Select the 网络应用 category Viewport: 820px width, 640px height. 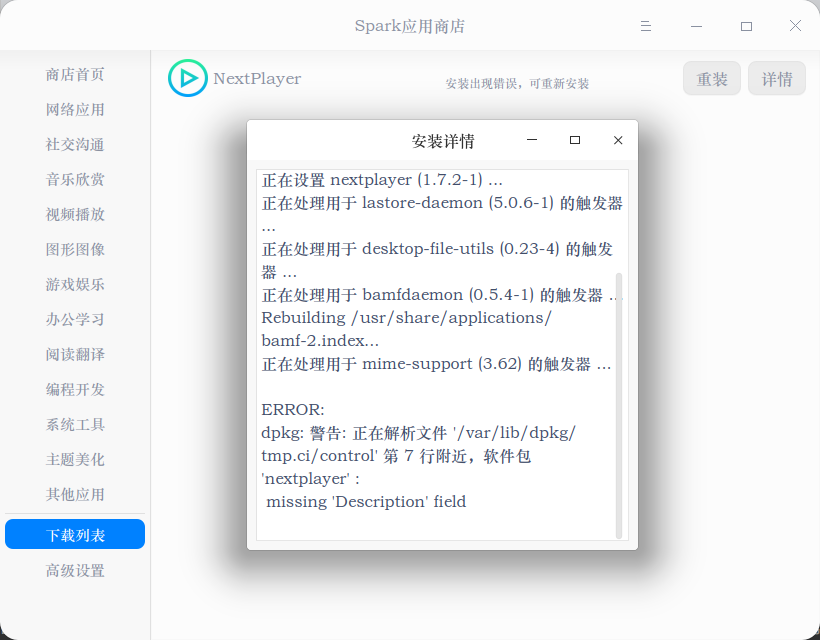click(x=75, y=110)
